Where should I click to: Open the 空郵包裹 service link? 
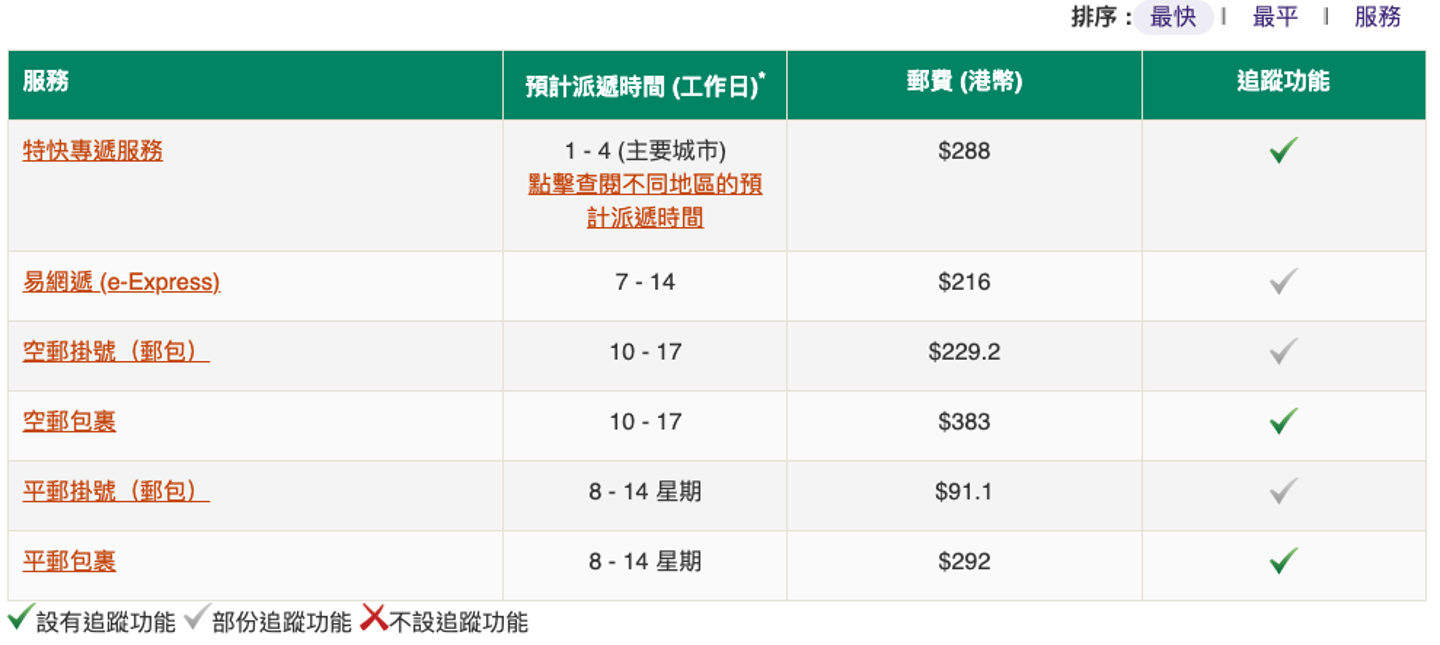point(69,421)
